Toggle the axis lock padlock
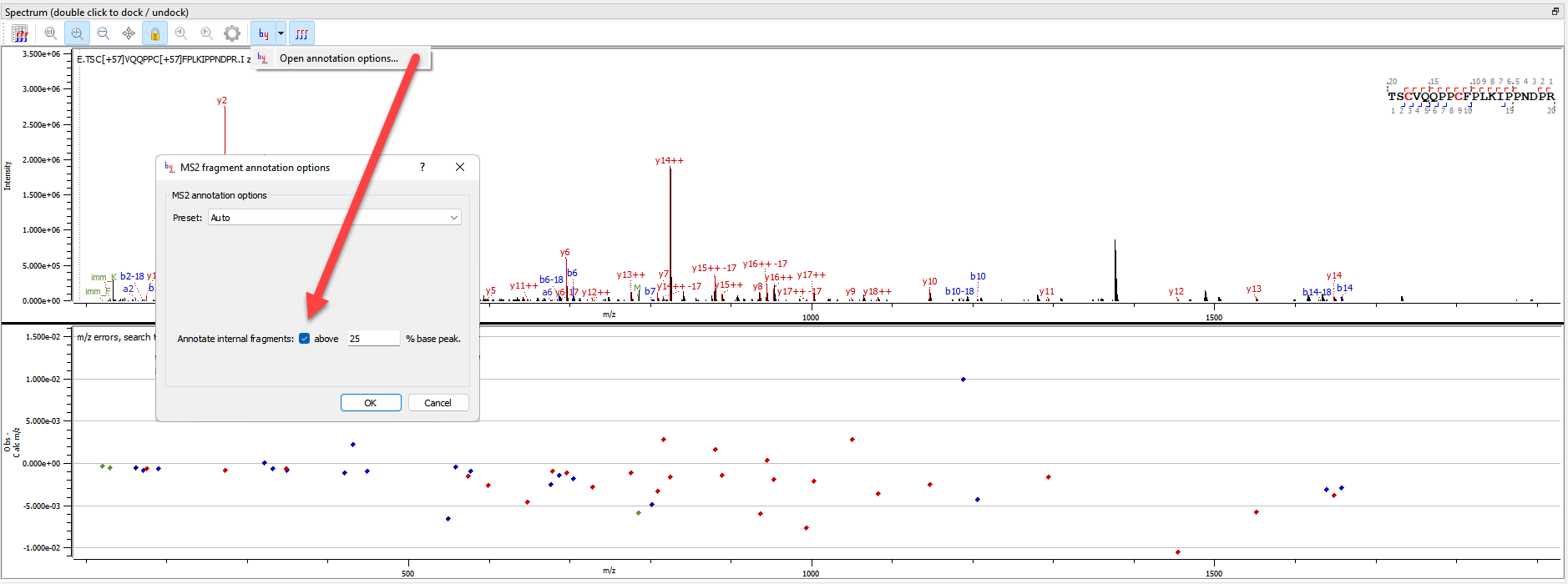 click(x=154, y=33)
